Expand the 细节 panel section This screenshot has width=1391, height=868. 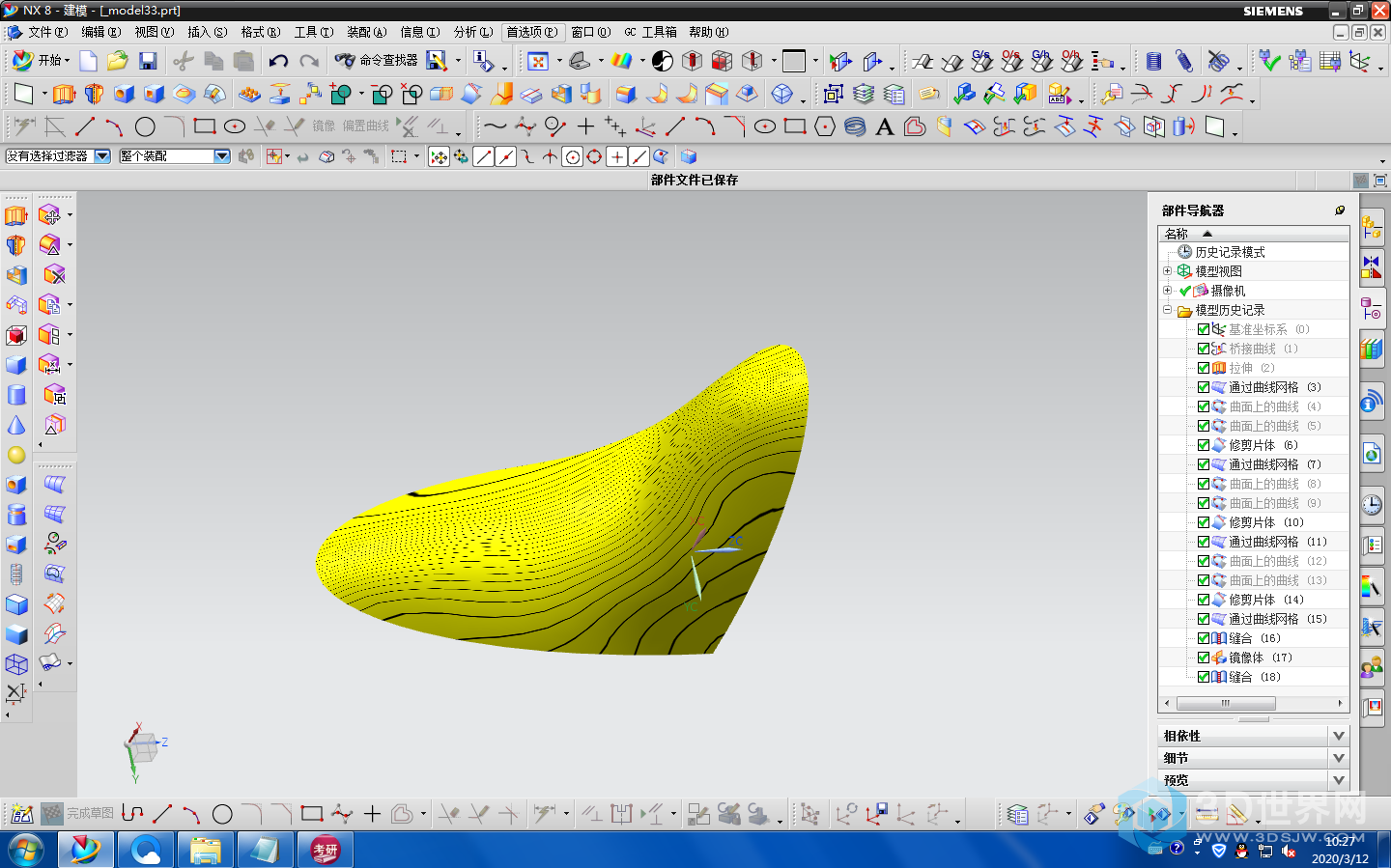click(x=1339, y=758)
